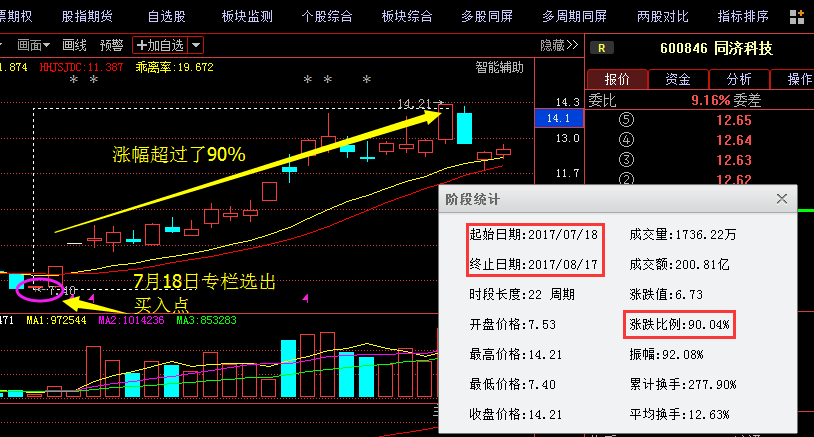Click the R badge beside stock code
The width and height of the screenshot is (814, 437).
601,47
